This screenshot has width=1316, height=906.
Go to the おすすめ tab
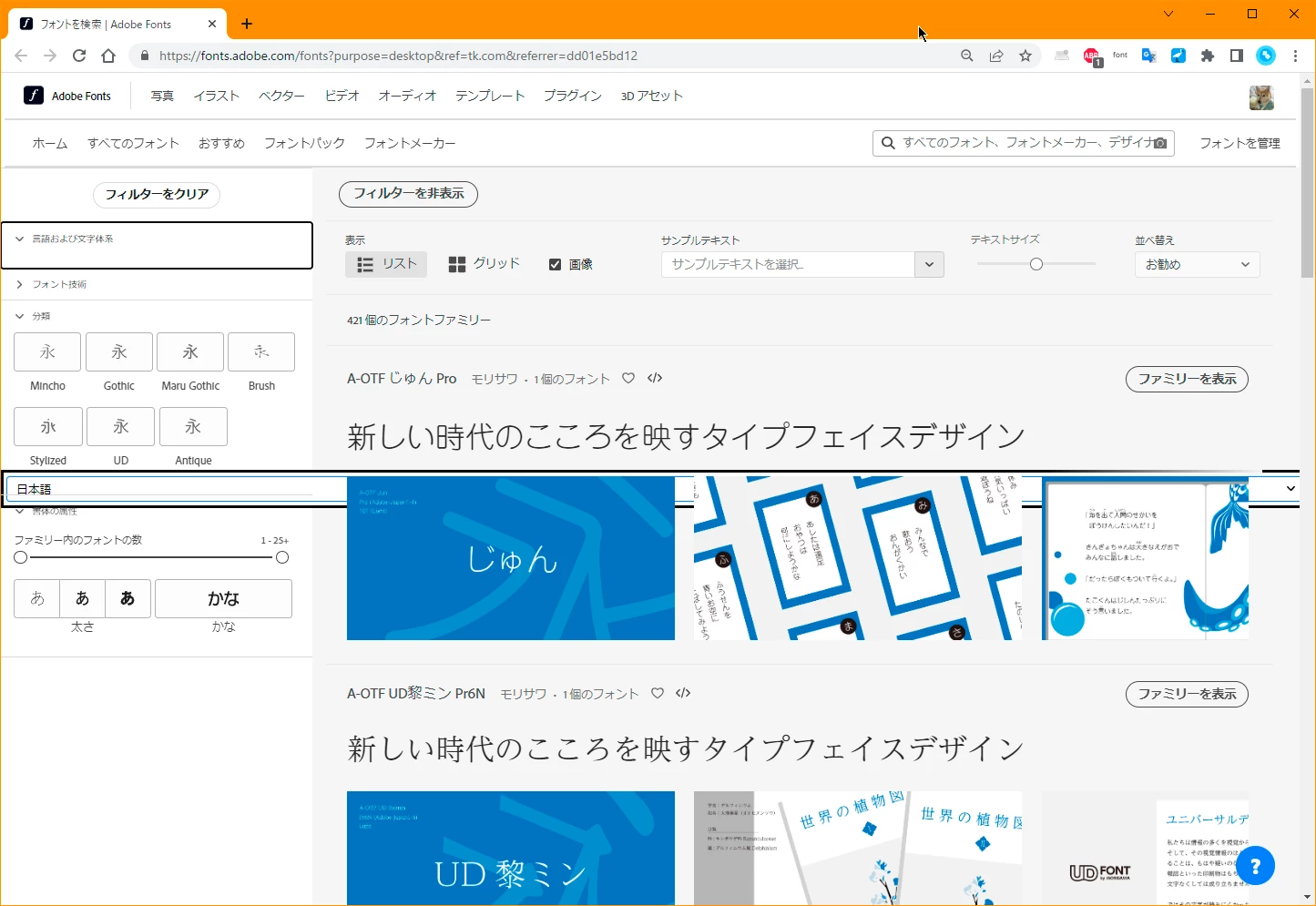click(x=221, y=143)
